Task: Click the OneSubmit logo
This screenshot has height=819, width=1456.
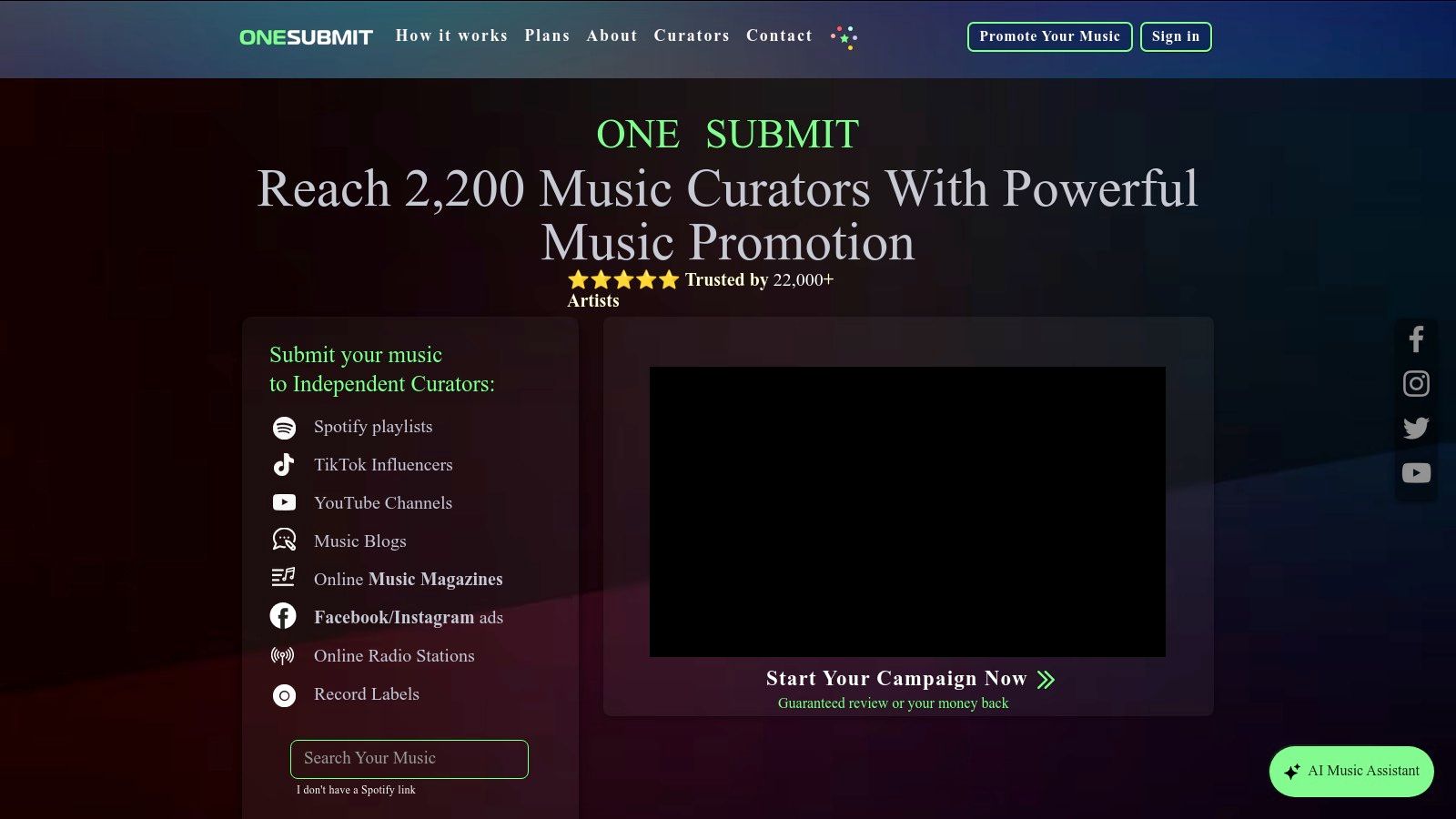Action: click(x=306, y=37)
